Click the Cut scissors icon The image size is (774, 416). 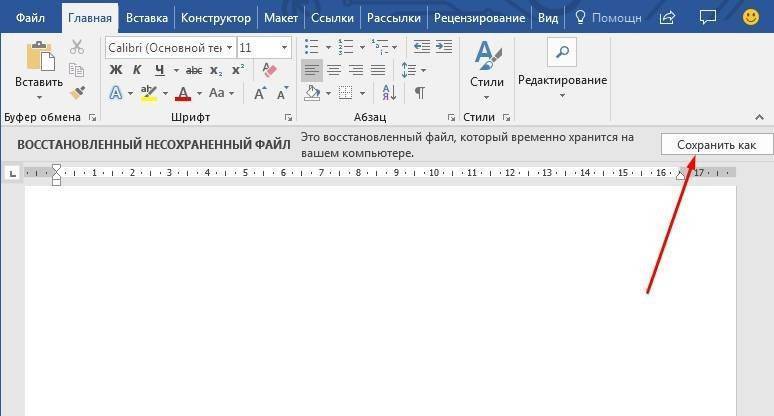(77, 48)
